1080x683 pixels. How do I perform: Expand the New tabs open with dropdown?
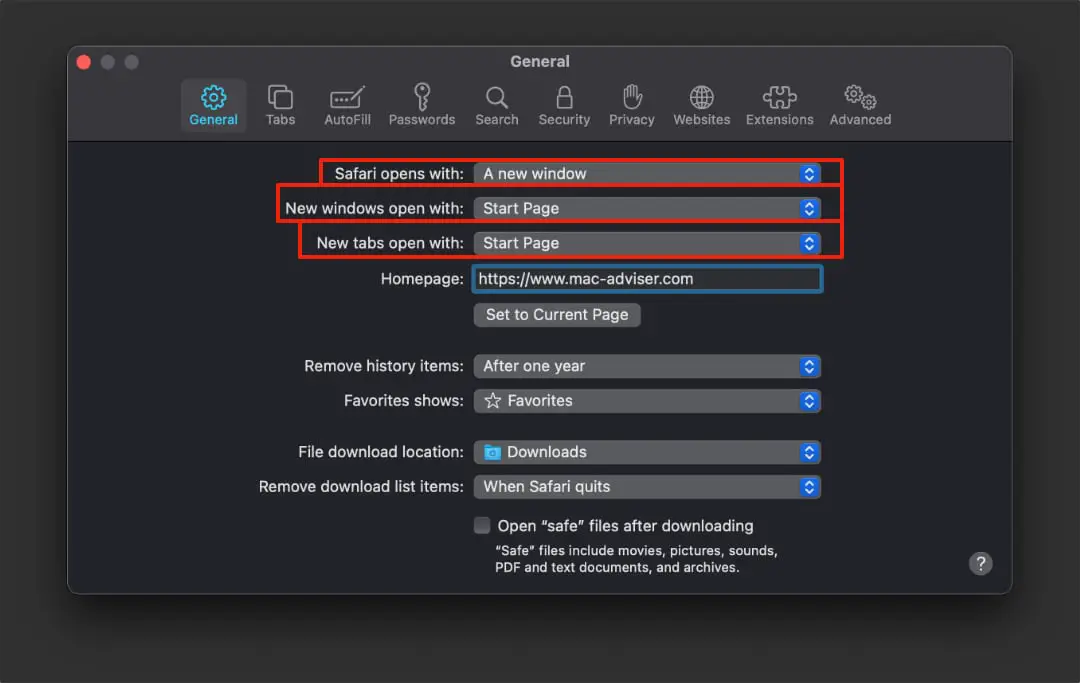pos(647,243)
